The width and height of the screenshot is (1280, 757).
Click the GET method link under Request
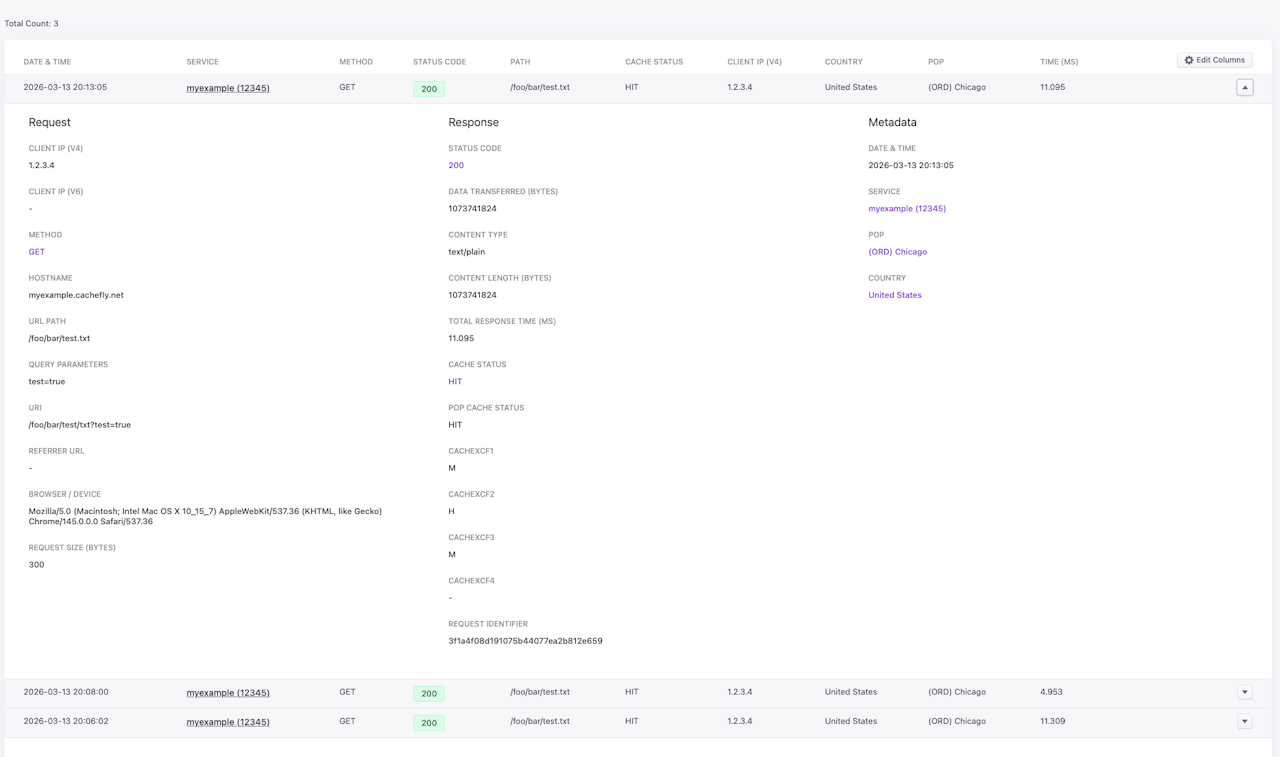37,252
